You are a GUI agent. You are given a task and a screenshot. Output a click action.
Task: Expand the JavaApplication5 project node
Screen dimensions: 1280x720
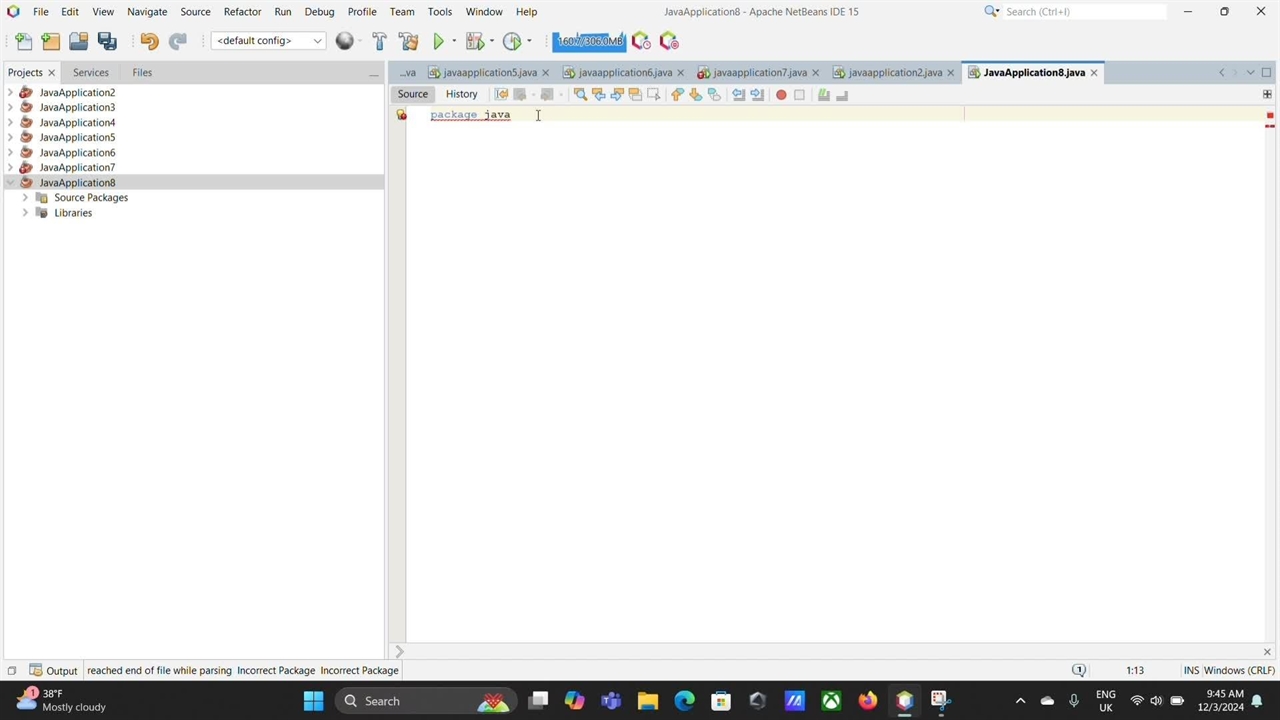[11, 138]
